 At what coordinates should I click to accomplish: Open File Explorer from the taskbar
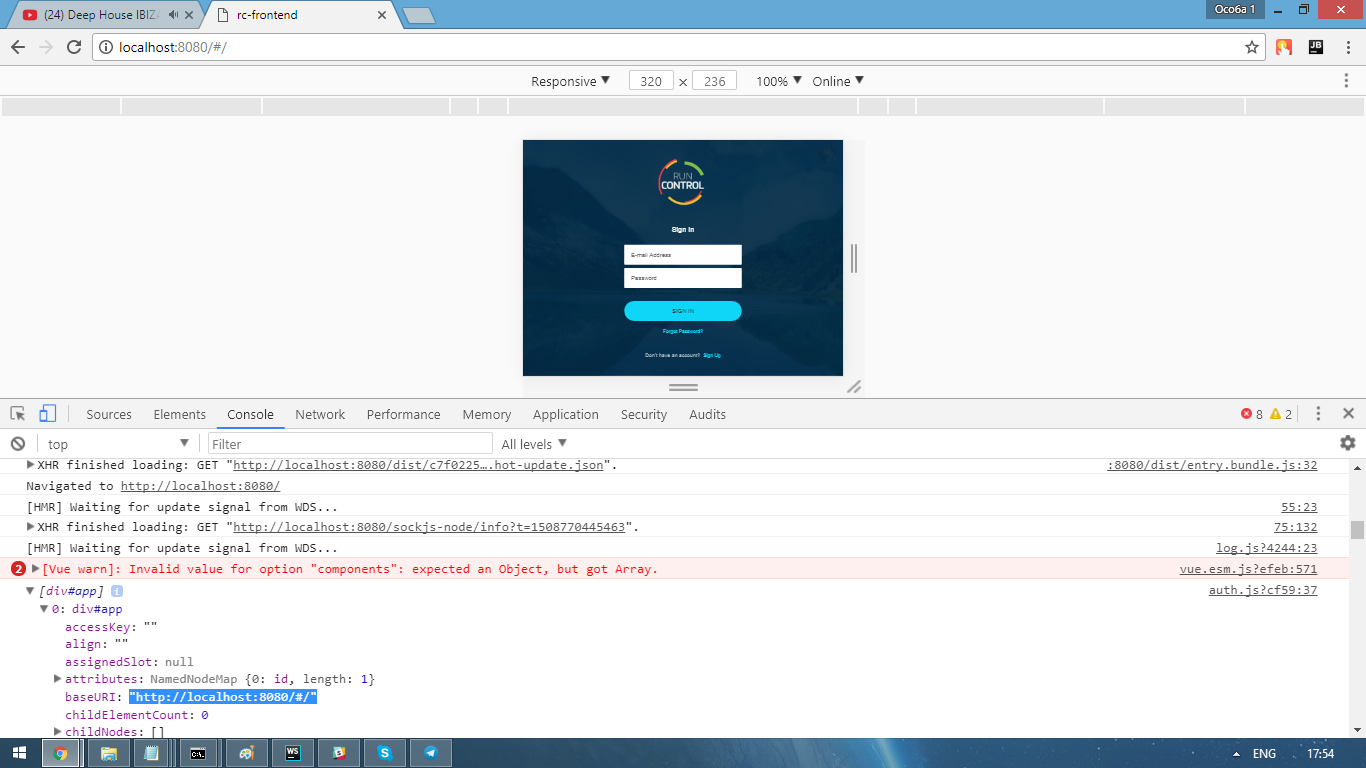click(108, 753)
